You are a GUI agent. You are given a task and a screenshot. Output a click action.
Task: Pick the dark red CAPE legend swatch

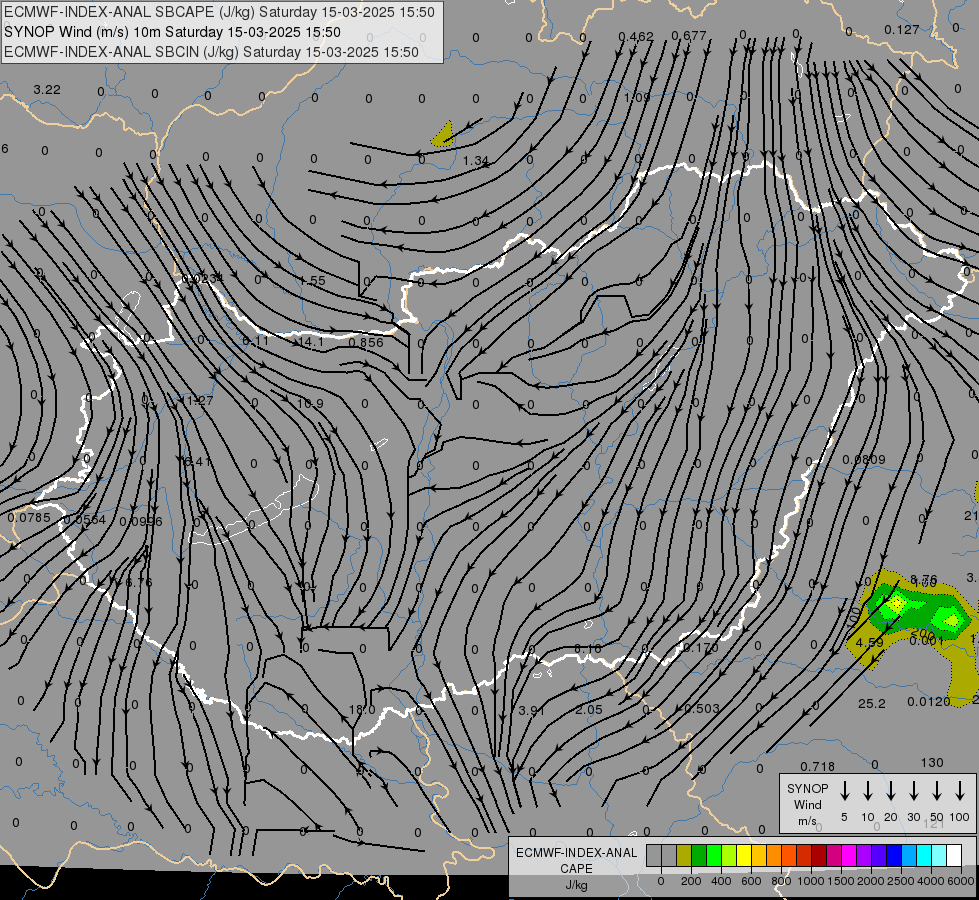coord(819,856)
